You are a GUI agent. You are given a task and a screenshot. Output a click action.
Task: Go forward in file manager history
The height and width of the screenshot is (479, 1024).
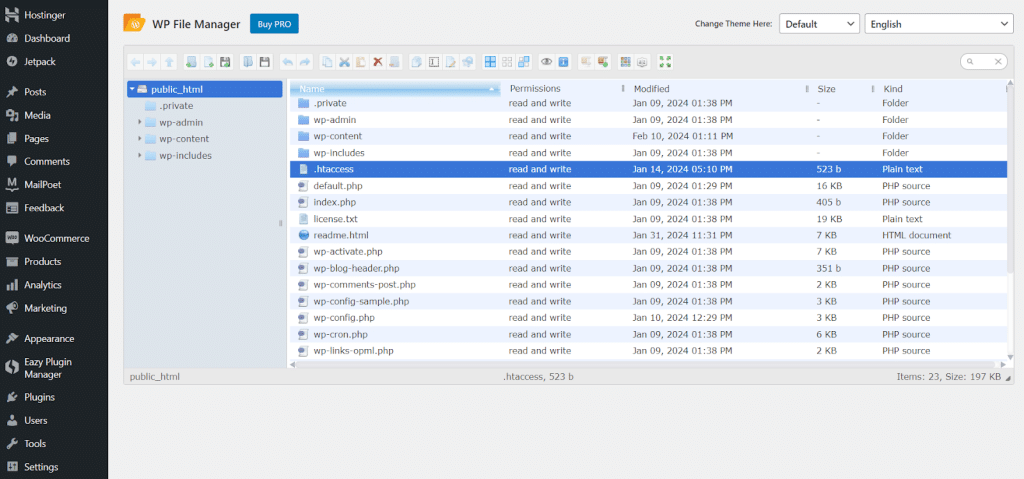coord(152,62)
